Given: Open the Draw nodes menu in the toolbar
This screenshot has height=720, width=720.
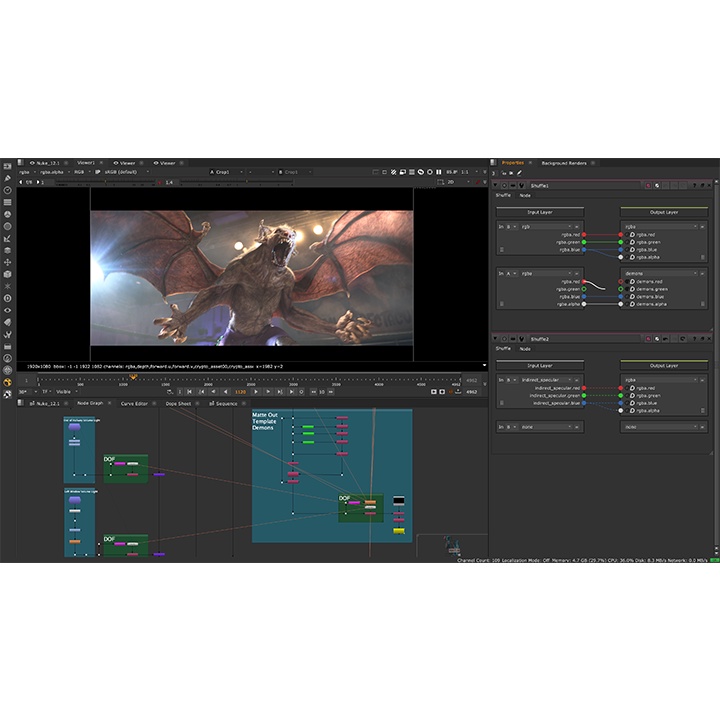Looking at the screenshot, I should point(7,178).
